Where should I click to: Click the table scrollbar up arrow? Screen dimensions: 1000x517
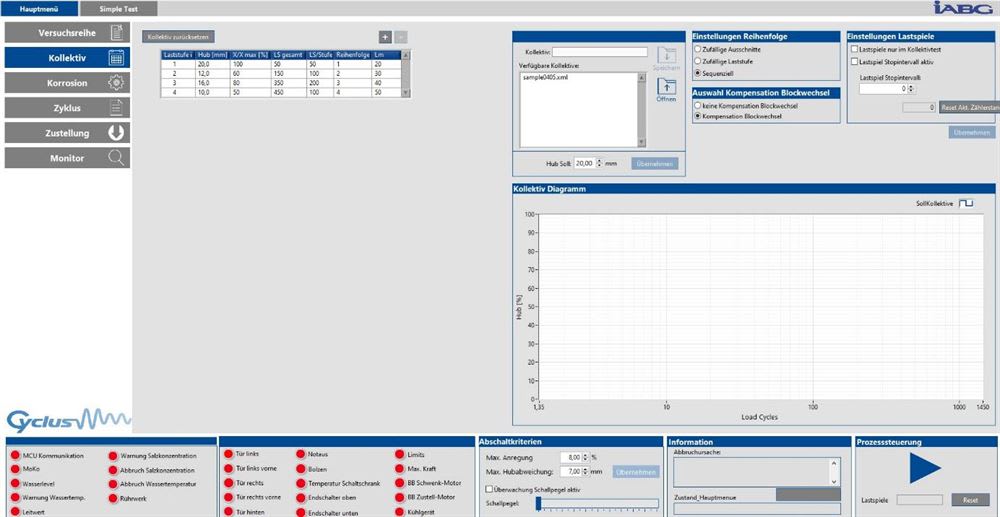(406, 55)
